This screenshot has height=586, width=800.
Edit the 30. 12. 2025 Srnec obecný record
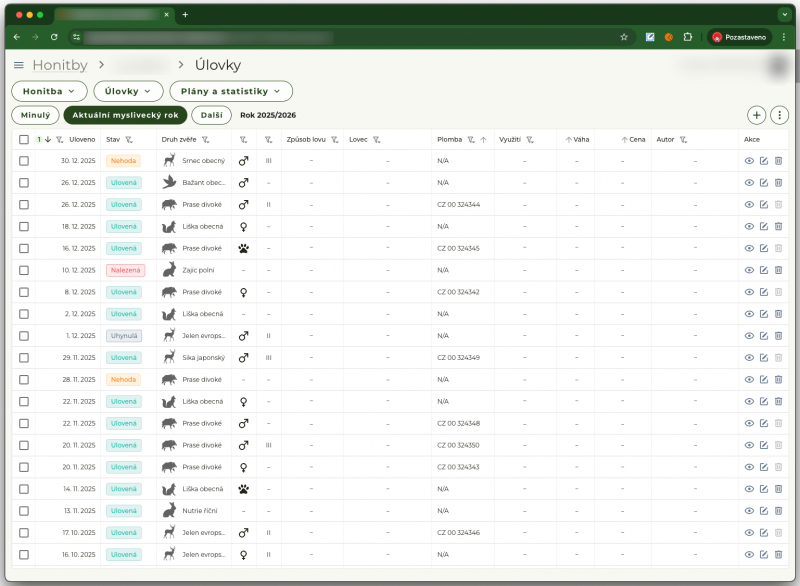(x=764, y=161)
